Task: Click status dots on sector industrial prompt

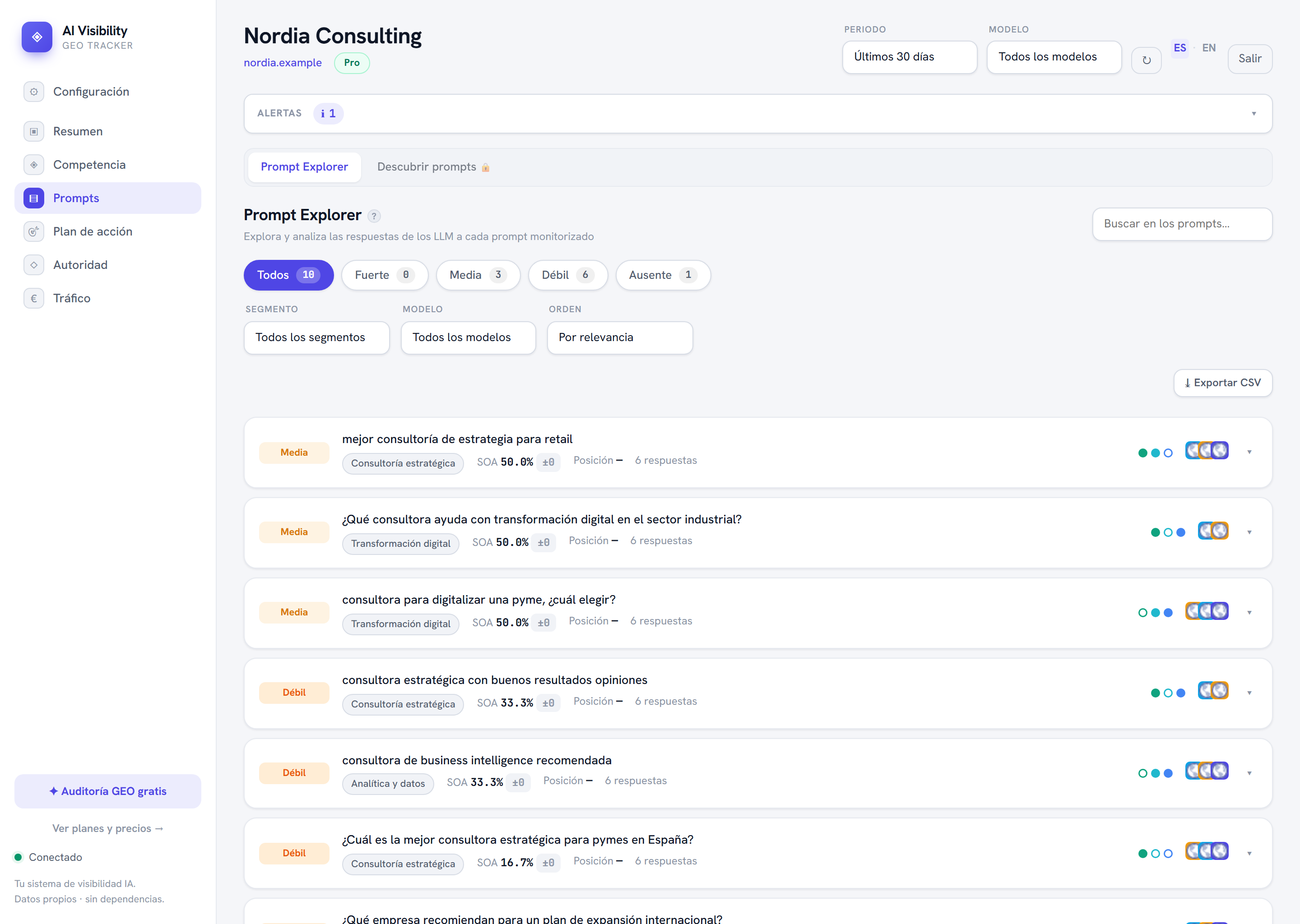Action: click(1168, 532)
